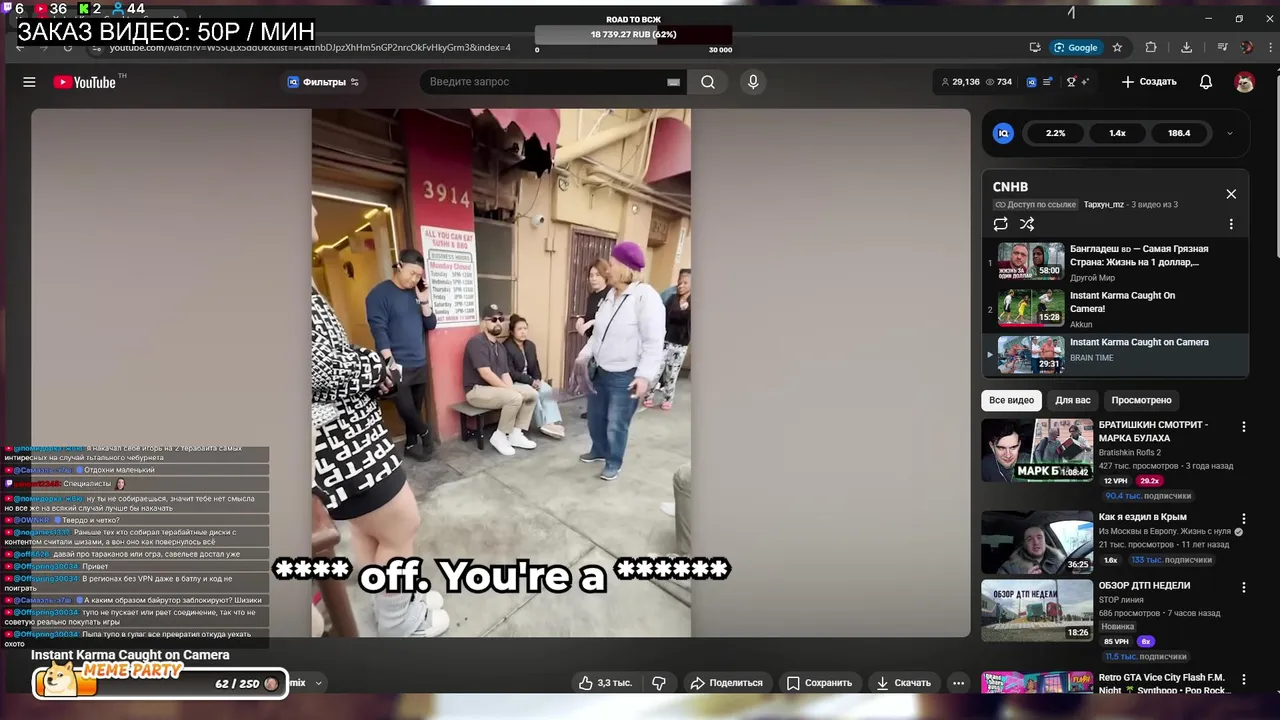
Task: Select the 1.4x stat pill
Action: [1118, 133]
